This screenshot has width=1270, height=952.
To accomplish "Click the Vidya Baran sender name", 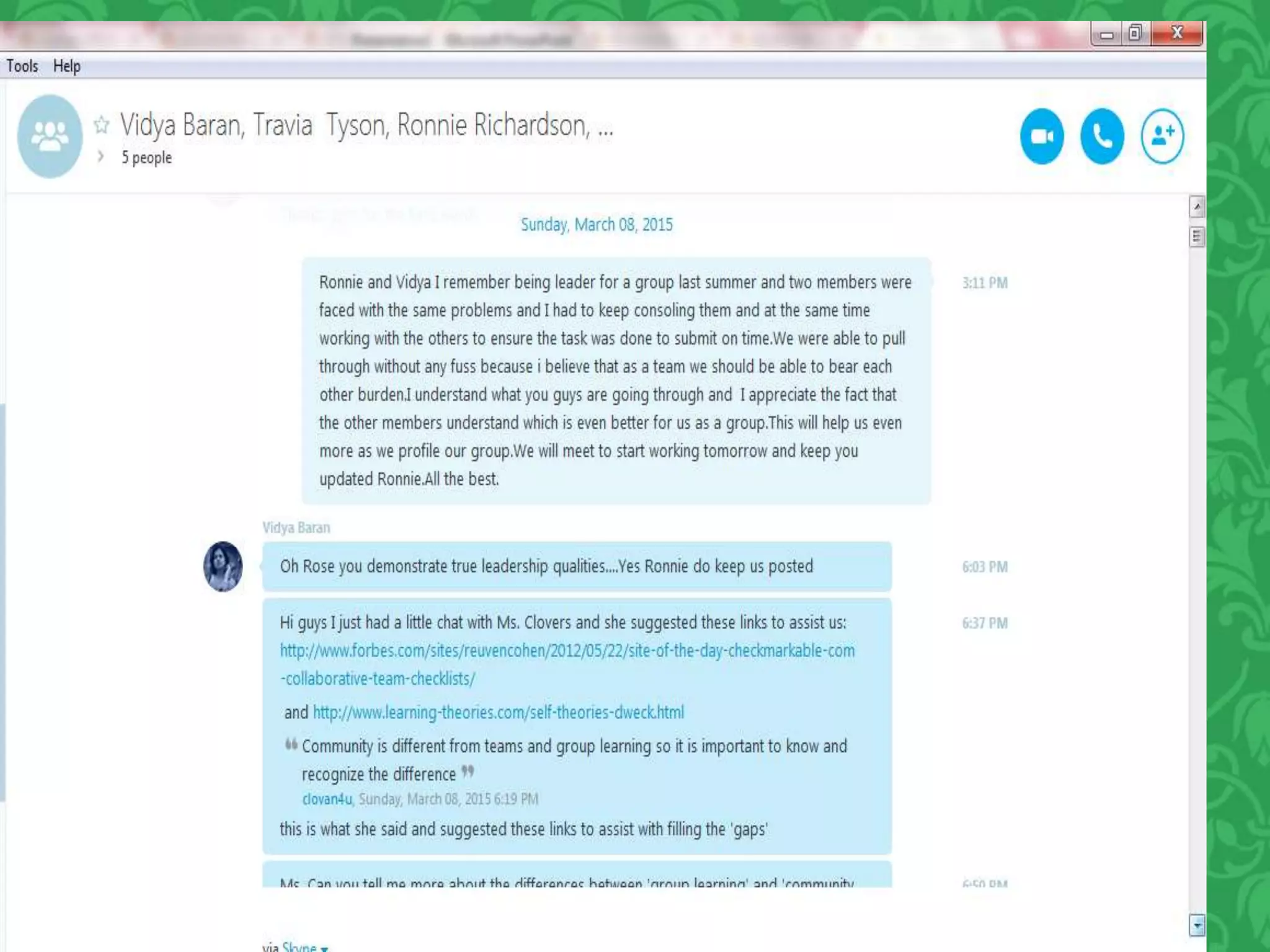I will (x=296, y=527).
